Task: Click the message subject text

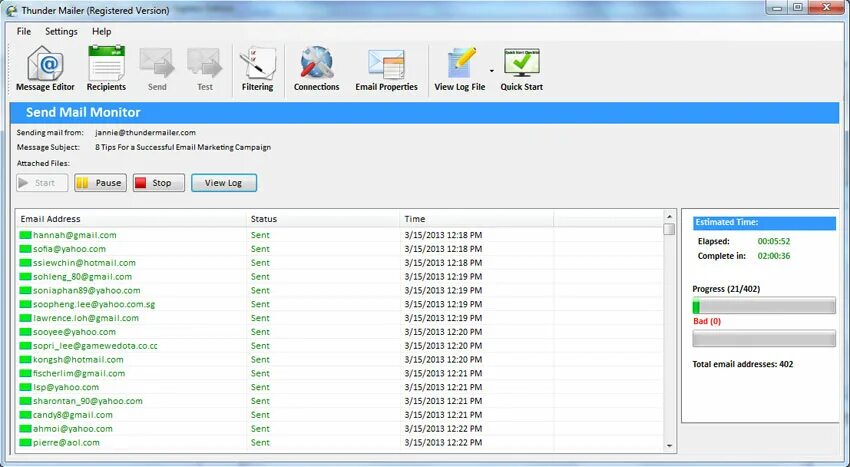Action: click(x=183, y=147)
